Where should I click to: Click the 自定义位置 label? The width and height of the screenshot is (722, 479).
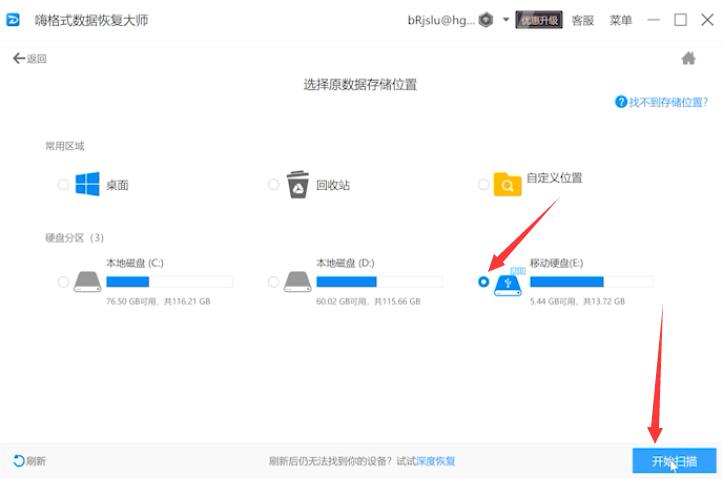(x=554, y=178)
